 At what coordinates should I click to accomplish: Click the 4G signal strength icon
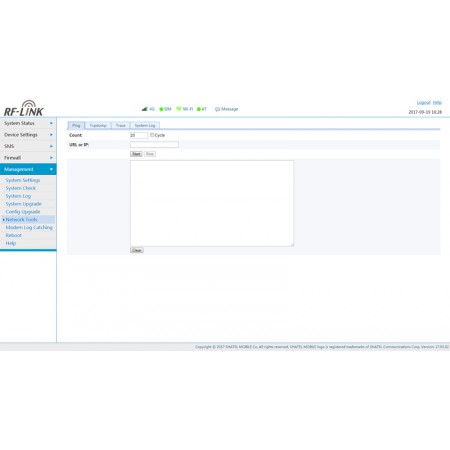pyautogui.click(x=145, y=109)
